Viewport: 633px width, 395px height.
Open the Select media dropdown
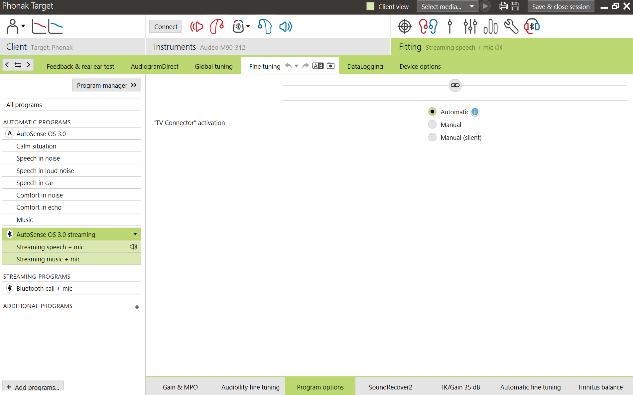pos(447,6)
